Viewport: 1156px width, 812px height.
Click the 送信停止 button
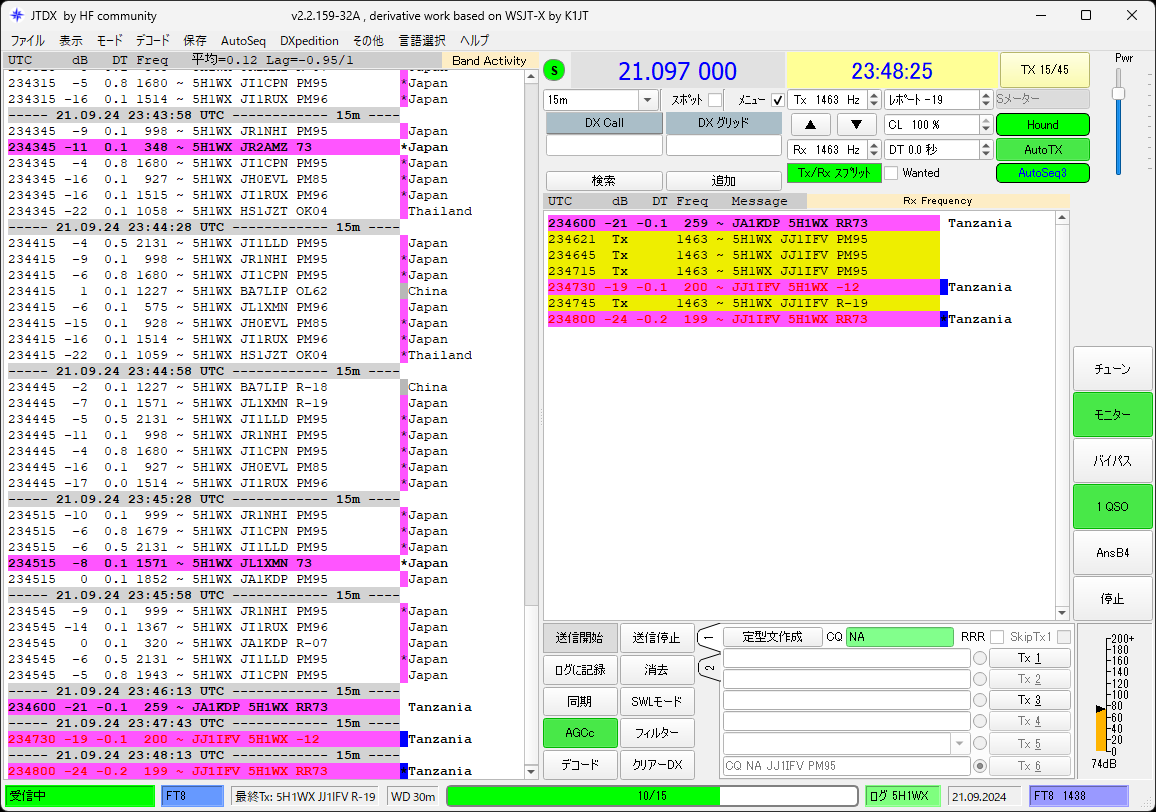tap(656, 637)
